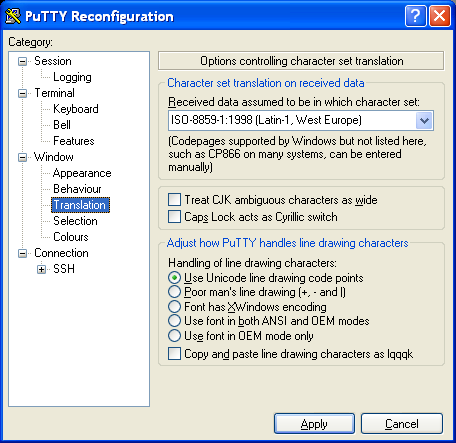
Task: Close the PuTTY Reconfiguration dialog
Action: pyautogui.click(x=440, y=16)
